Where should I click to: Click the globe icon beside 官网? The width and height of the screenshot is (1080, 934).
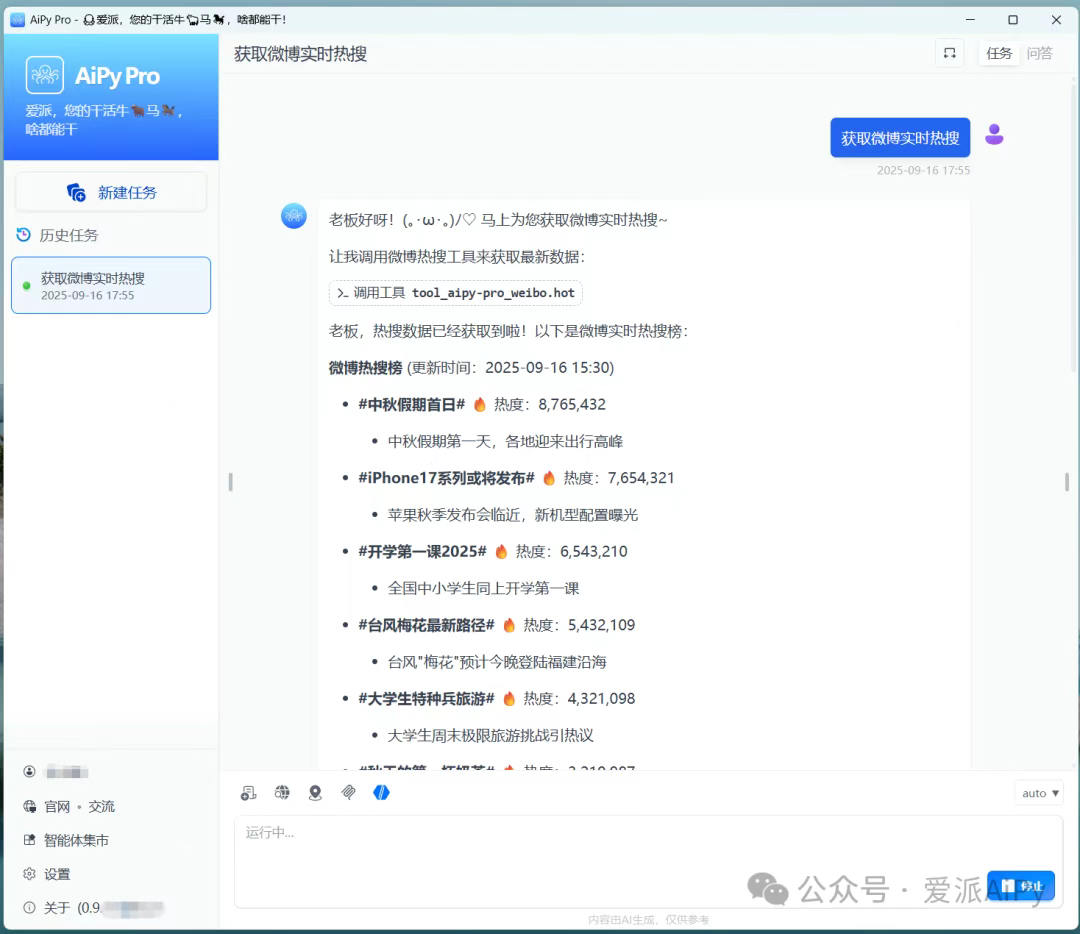(30, 807)
